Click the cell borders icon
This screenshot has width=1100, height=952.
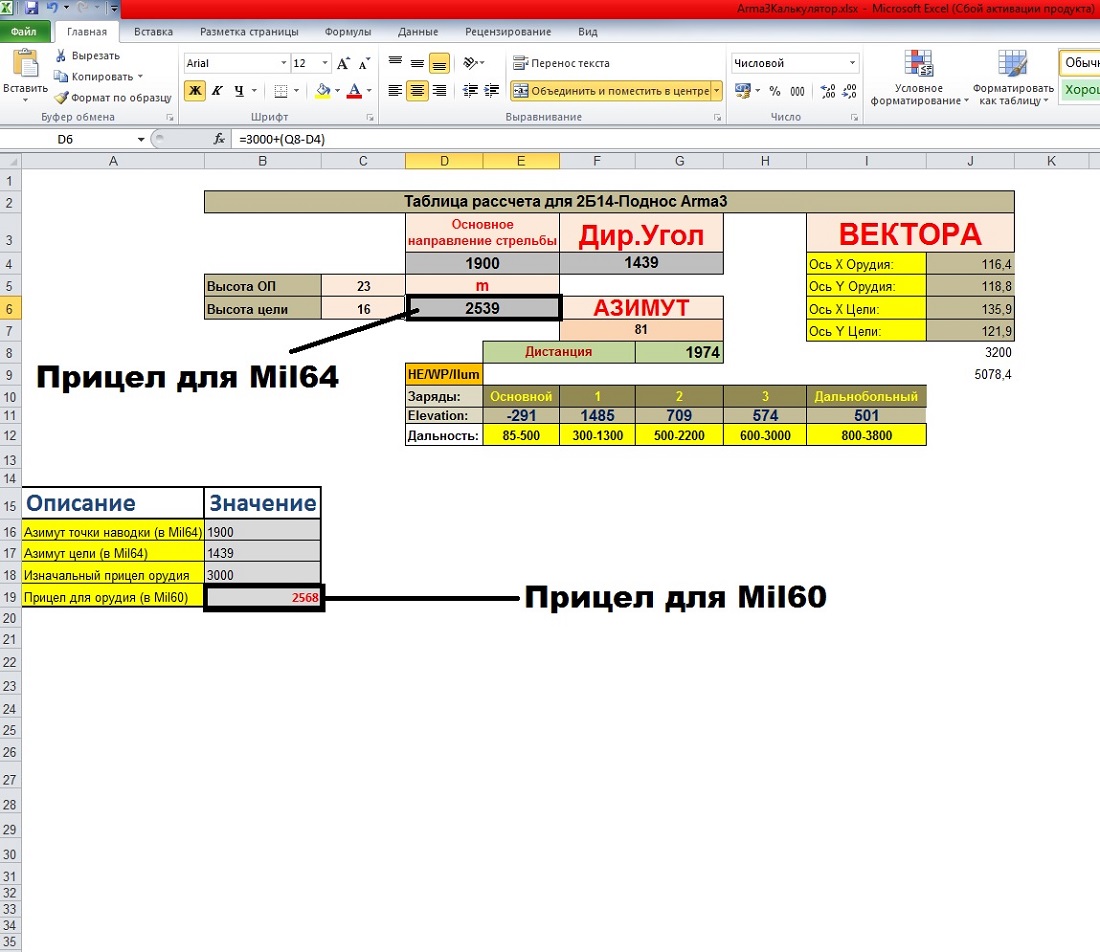point(281,90)
